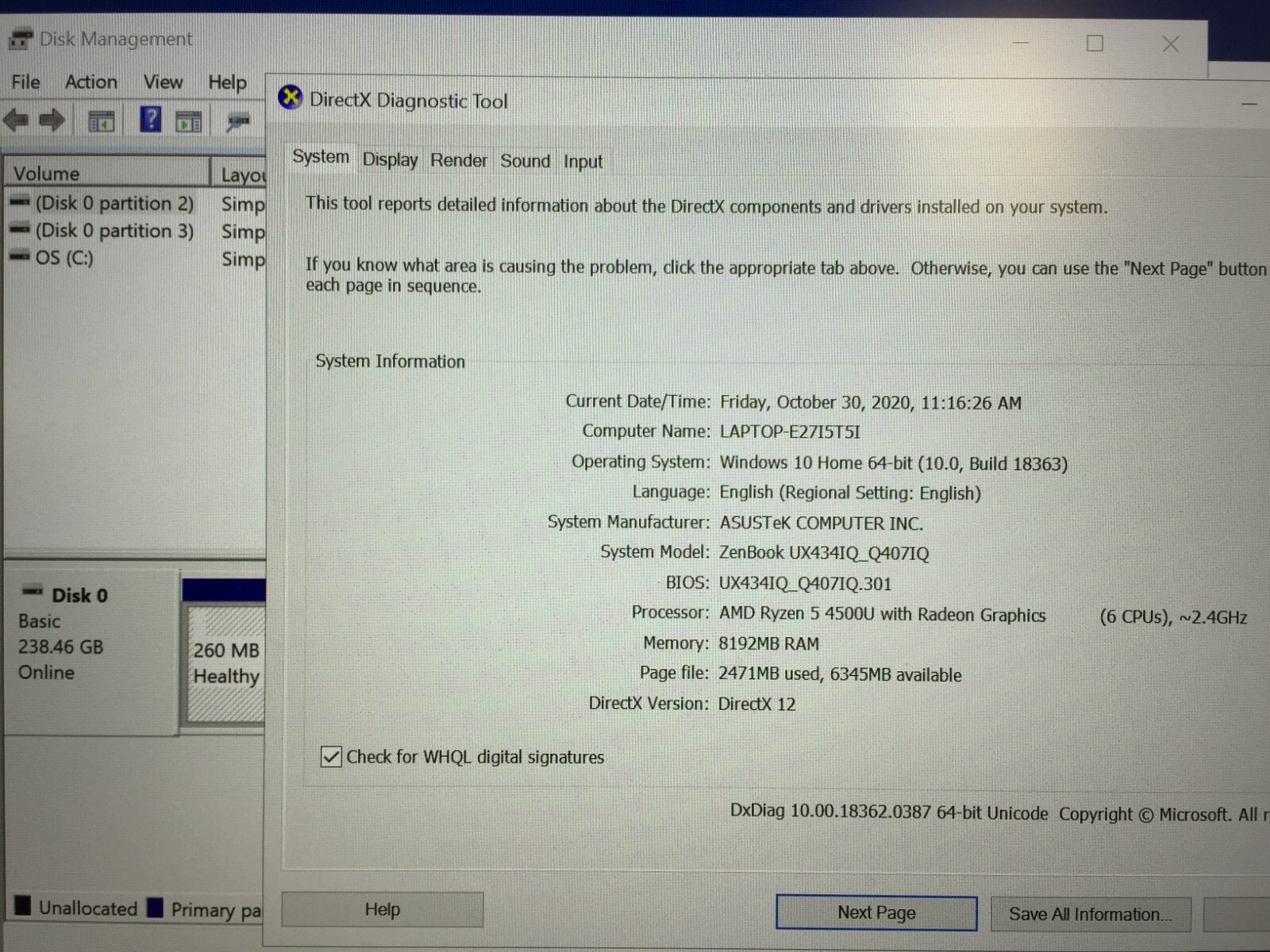Click the Connect/Settings toolbar icon in Disk Management
This screenshot has height=952, width=1270.
tap(237, 121)
